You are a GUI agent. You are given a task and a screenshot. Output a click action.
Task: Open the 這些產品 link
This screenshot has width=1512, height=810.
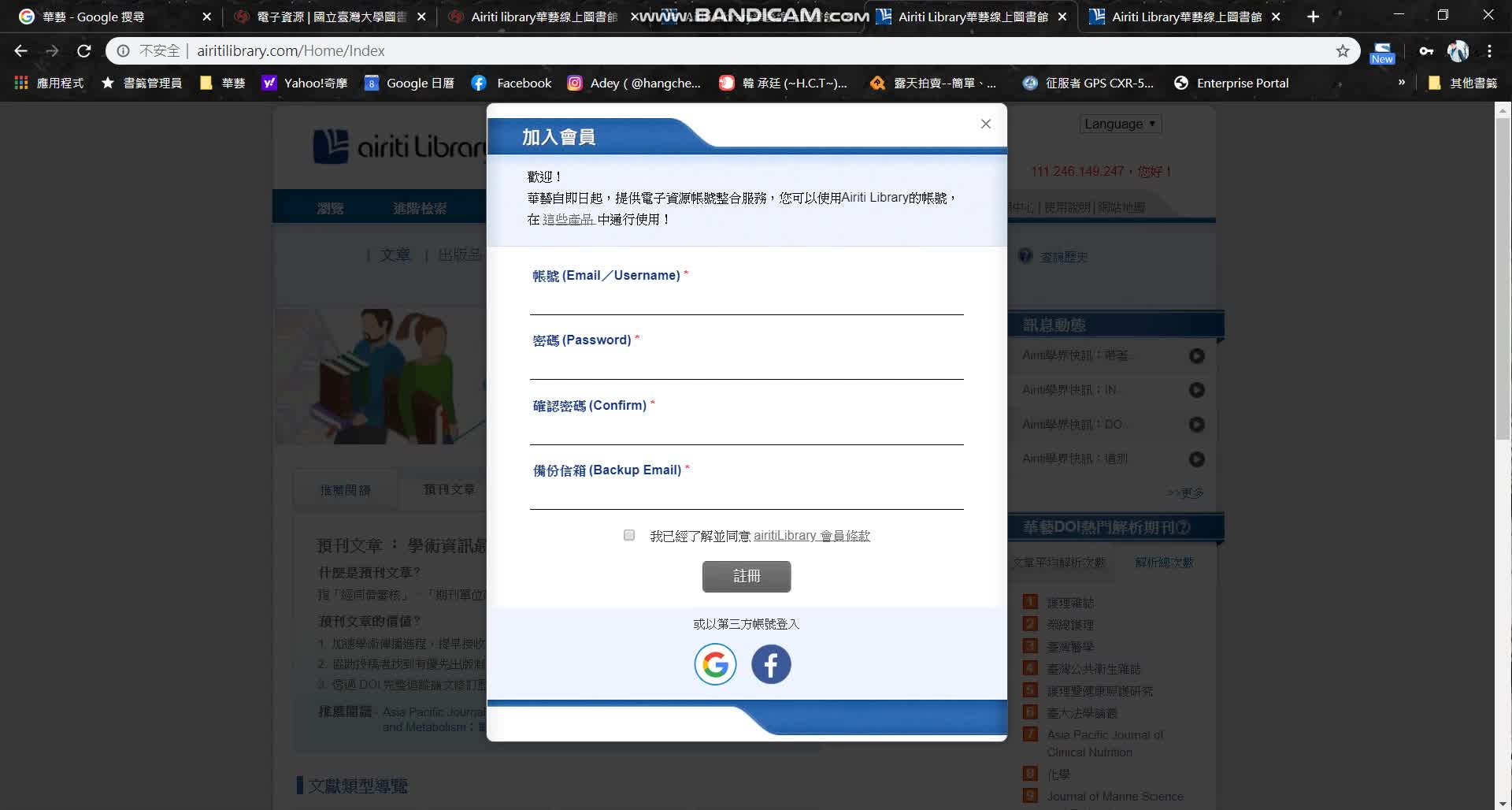click(569, 219)
